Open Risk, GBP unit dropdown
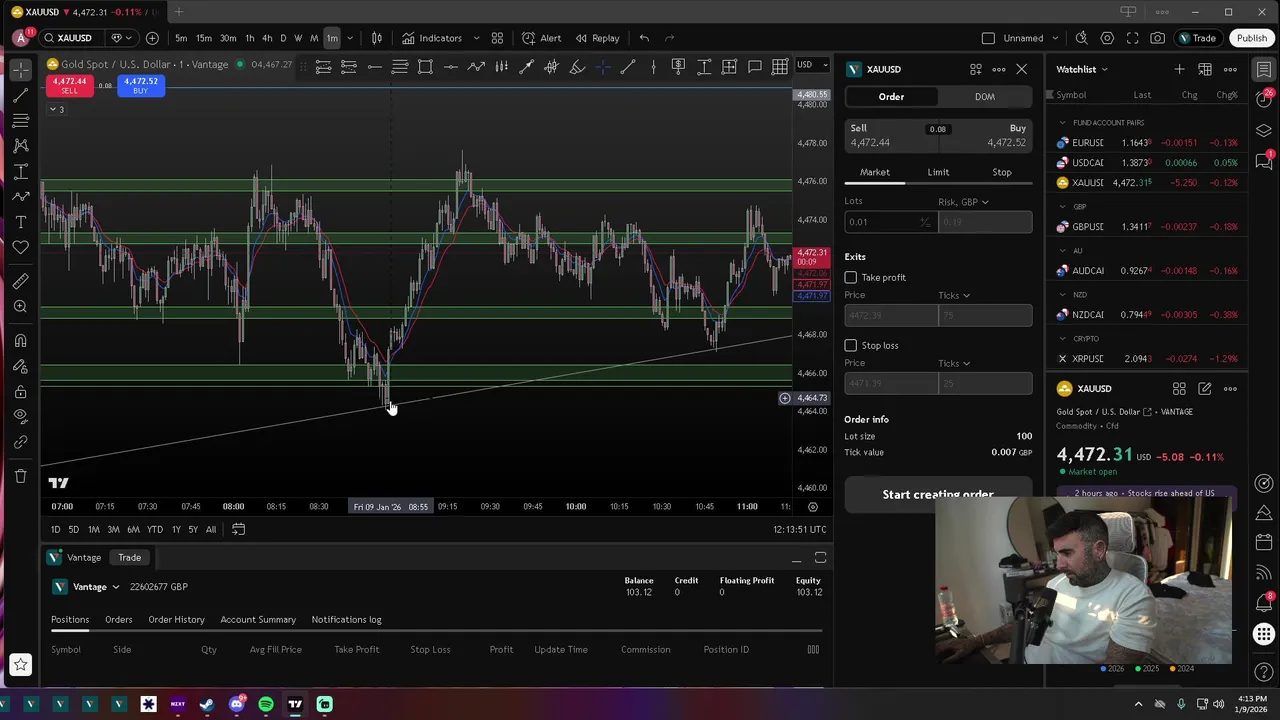This screenshot has width=1280, height=720. (x=963, y=202)
